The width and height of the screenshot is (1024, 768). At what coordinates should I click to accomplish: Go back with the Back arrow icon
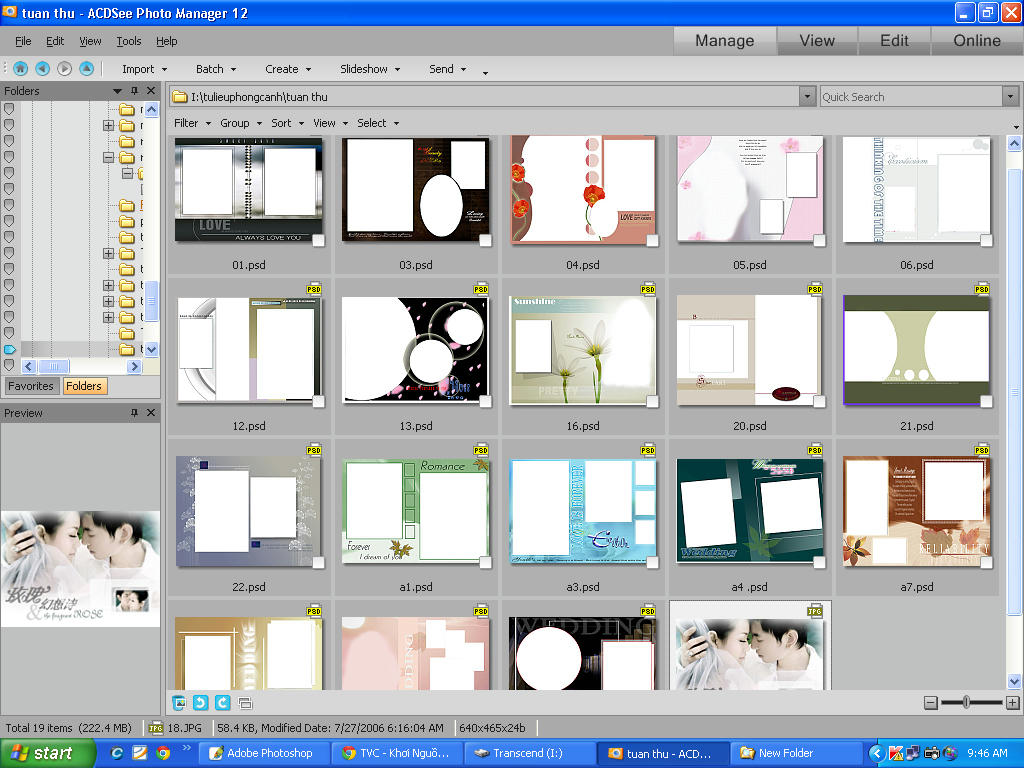[x=42, y=68]
